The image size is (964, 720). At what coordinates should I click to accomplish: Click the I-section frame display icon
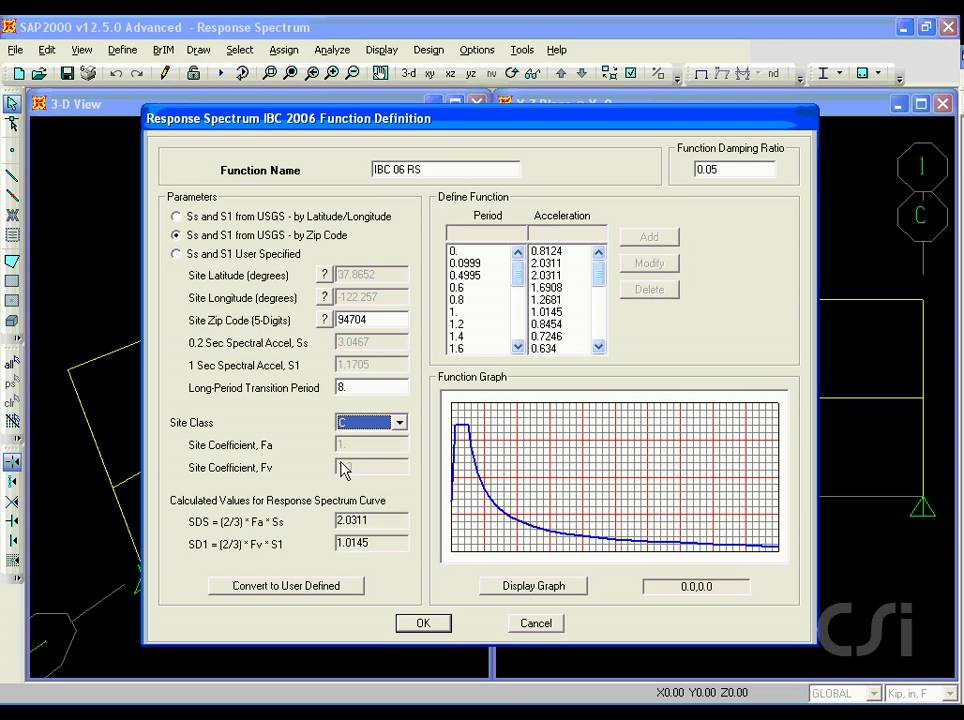pyautogui.click(x=823, y=73)
